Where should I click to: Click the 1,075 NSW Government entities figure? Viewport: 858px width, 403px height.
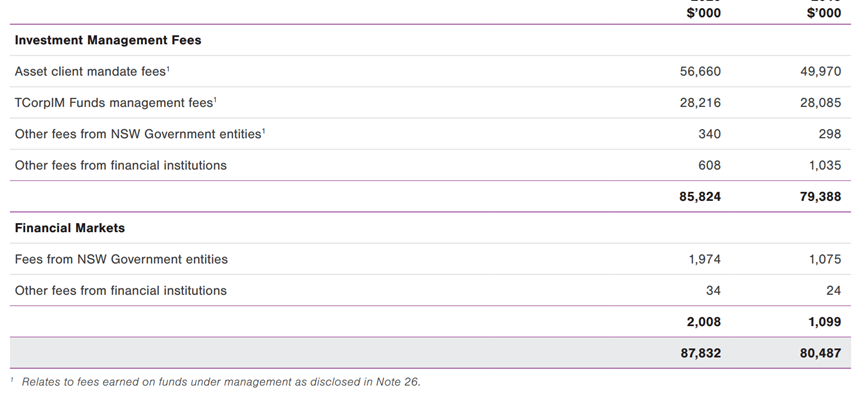tap(823, 259)
